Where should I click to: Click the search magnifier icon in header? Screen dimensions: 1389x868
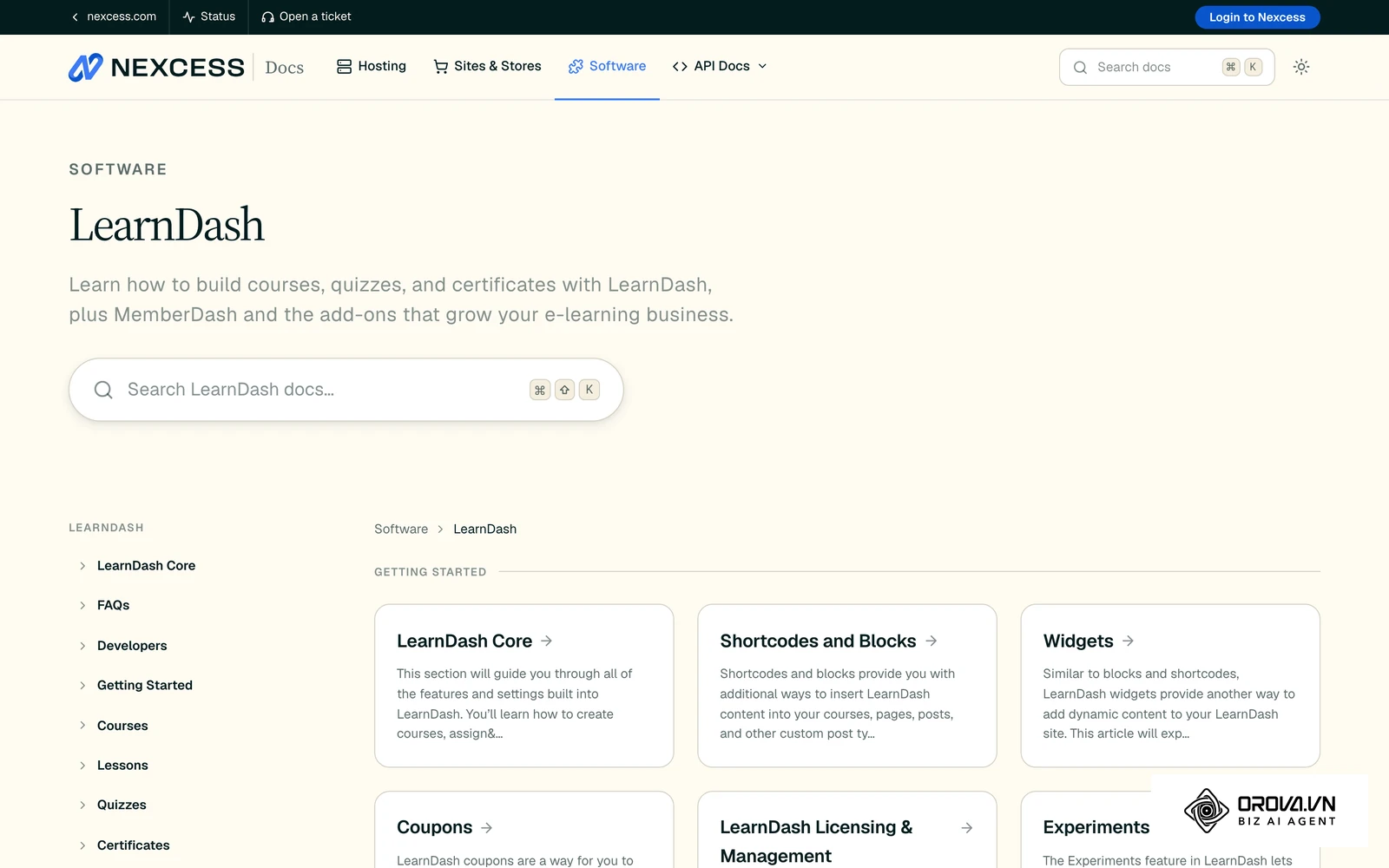point(1080,68)
